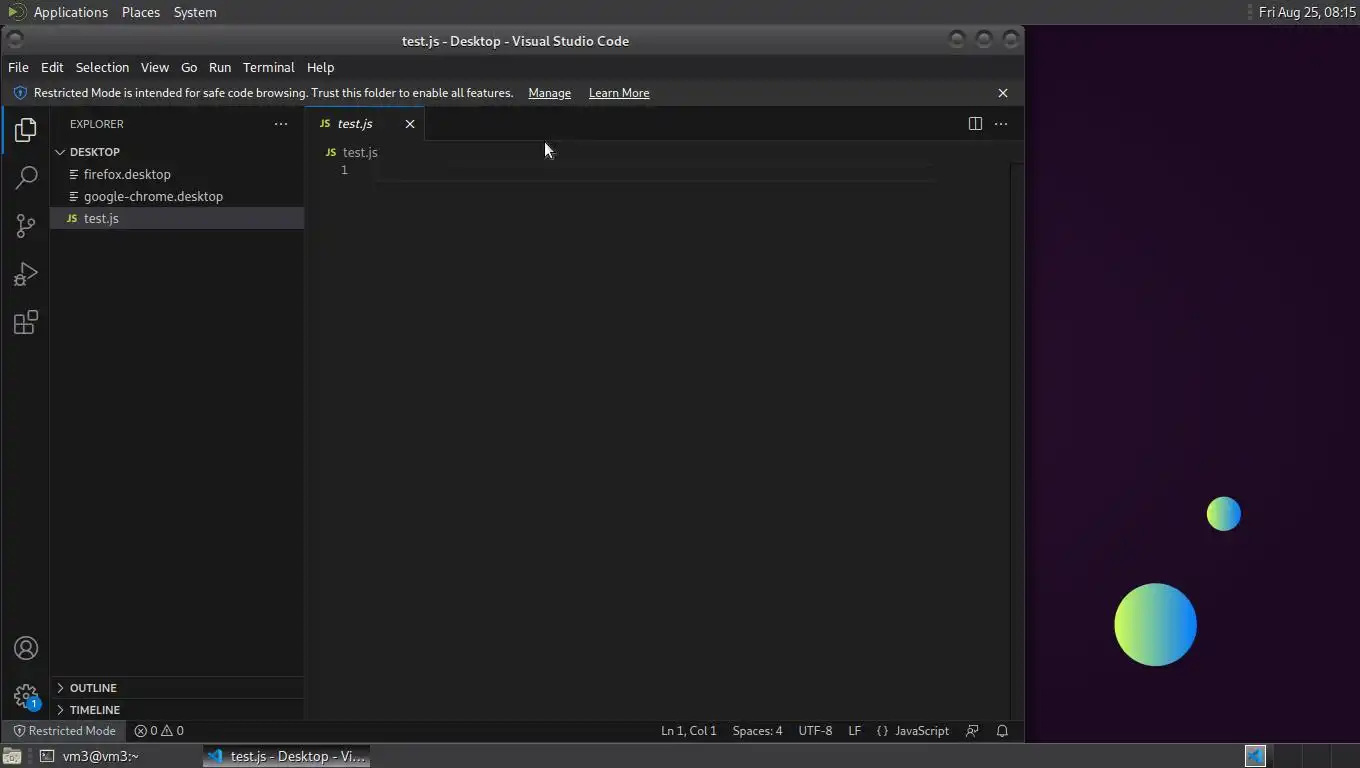
Task: Click the editor vertical scrollbar
Action: point(1017,440)
